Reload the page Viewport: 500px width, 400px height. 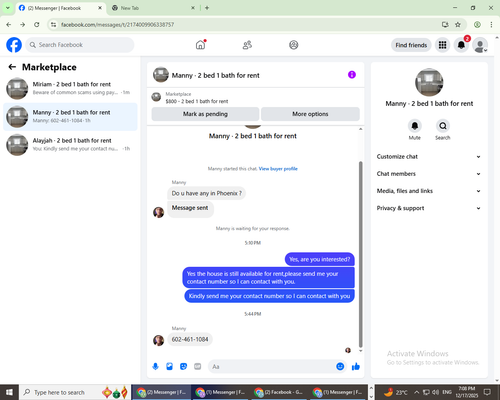[x=37, y=24]
